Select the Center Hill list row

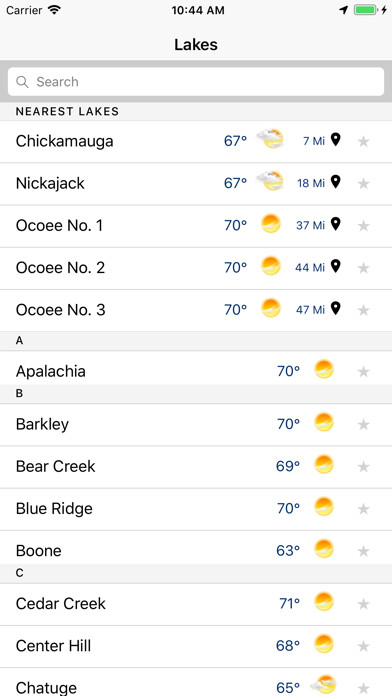pyautogui.click(x=196, y=646)
